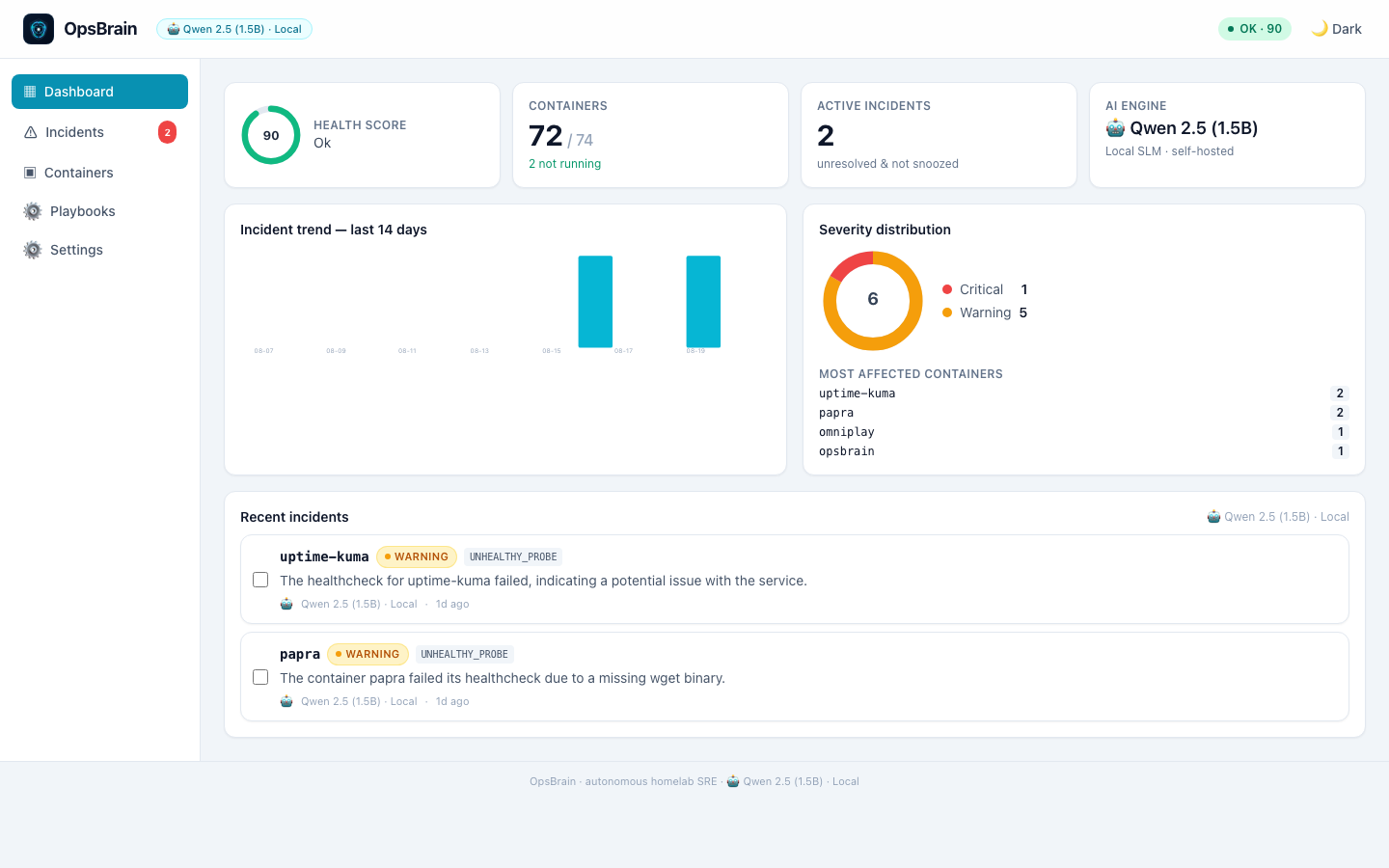Click the '2 not running' text in Containers card
This screenshot has width=1389, height=868.
pos(564,164)
